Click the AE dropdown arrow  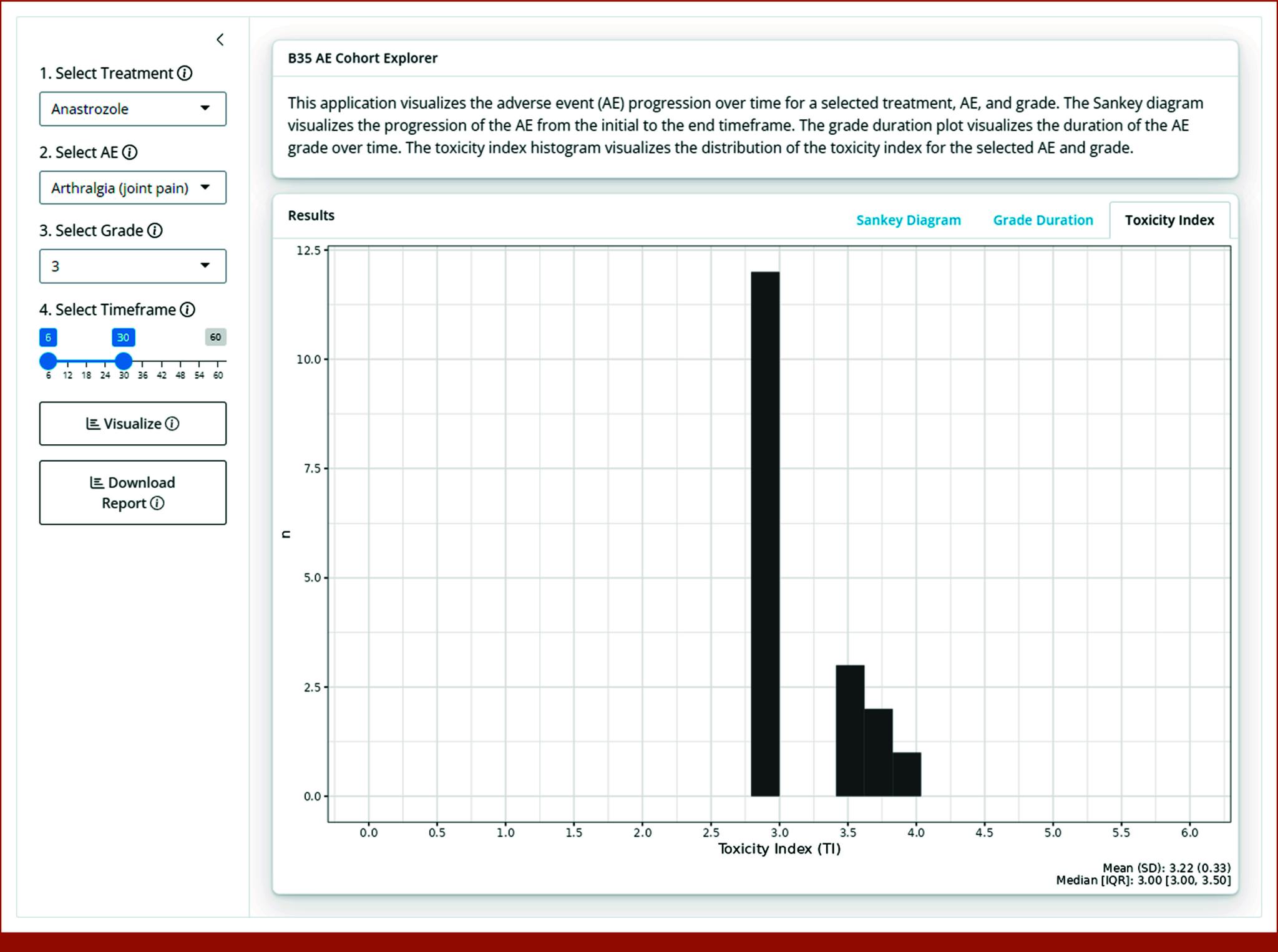[x=205, y=187]
